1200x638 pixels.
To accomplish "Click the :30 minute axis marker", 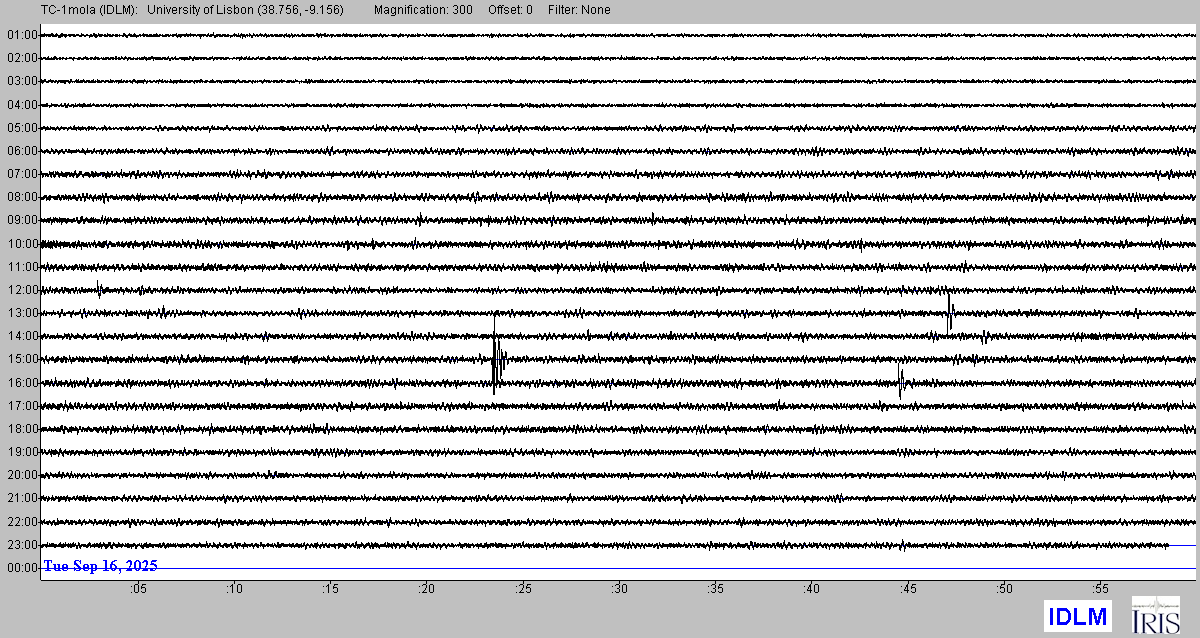I will 619,590.
